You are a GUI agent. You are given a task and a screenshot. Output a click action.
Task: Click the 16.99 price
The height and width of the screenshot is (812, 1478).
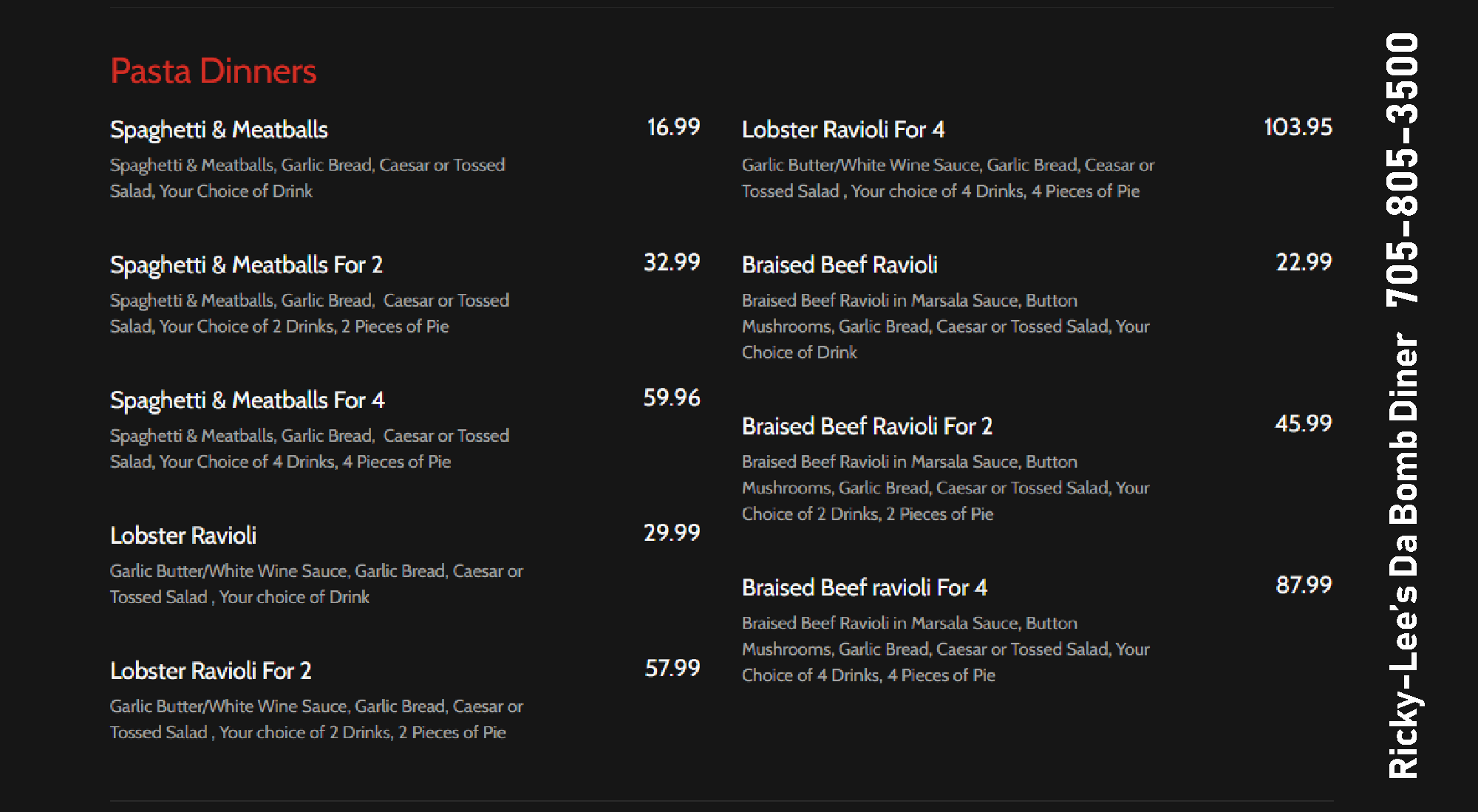pos(673,128)
